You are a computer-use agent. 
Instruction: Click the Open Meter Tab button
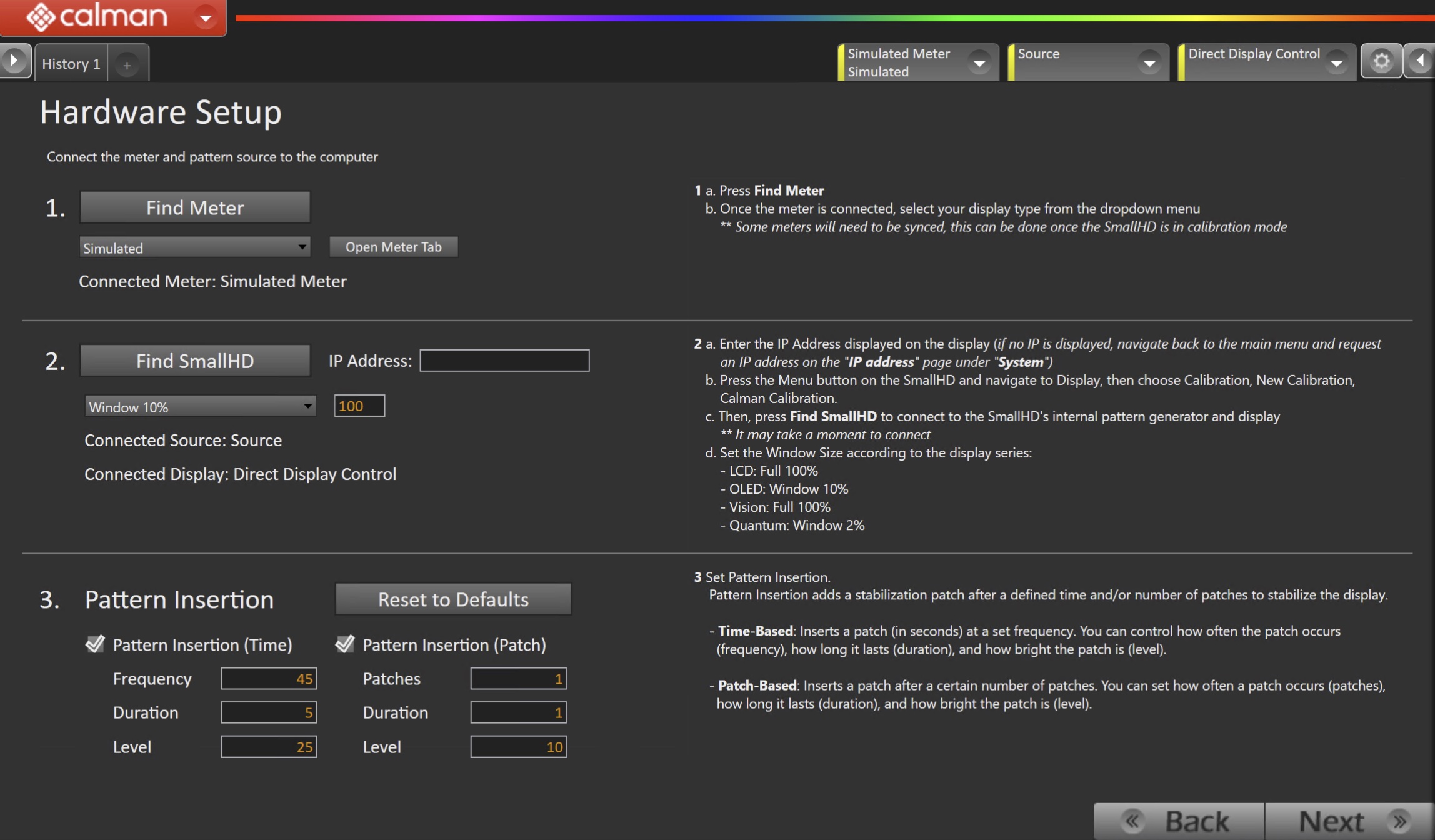(393, 247)
